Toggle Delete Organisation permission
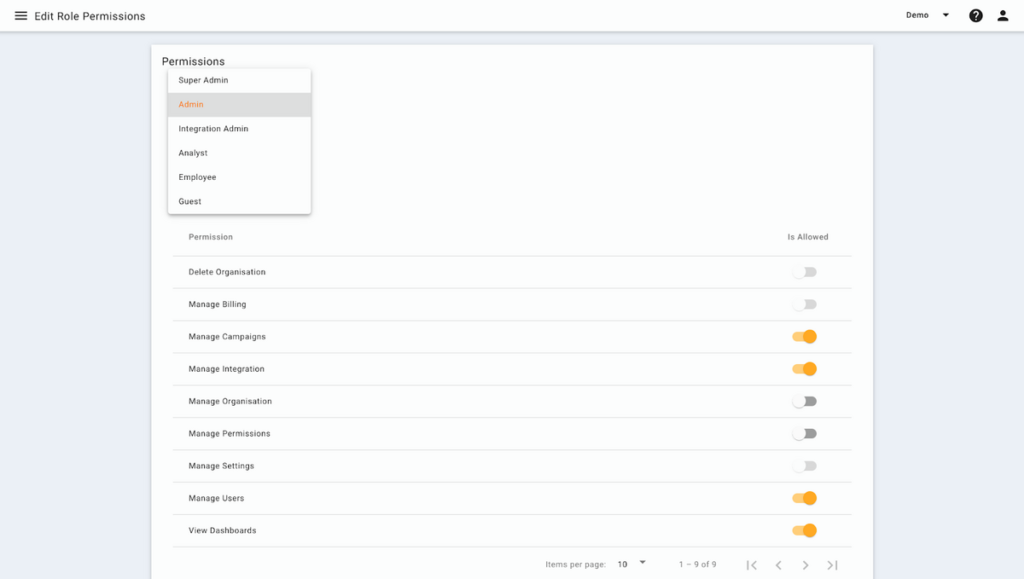 tap(805, 272)
